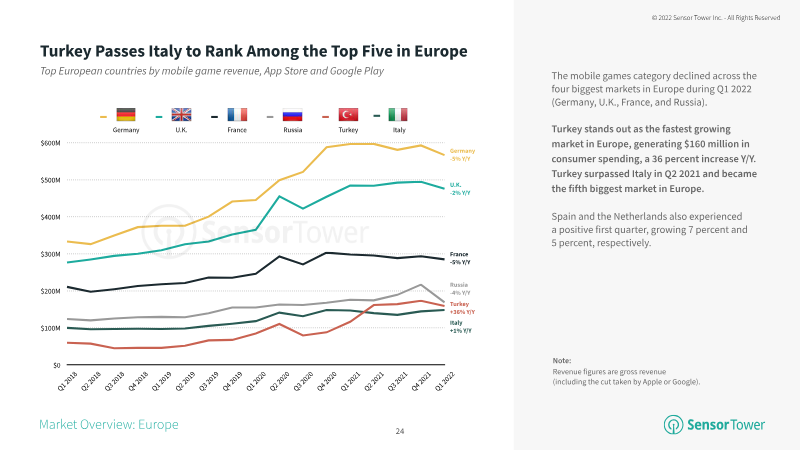Click the teal U.K. legend color dash
Screen dimensions: 800x450
(159, 116)
